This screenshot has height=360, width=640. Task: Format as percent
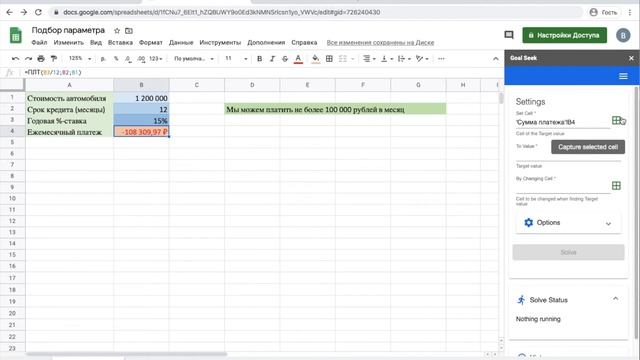116,59
